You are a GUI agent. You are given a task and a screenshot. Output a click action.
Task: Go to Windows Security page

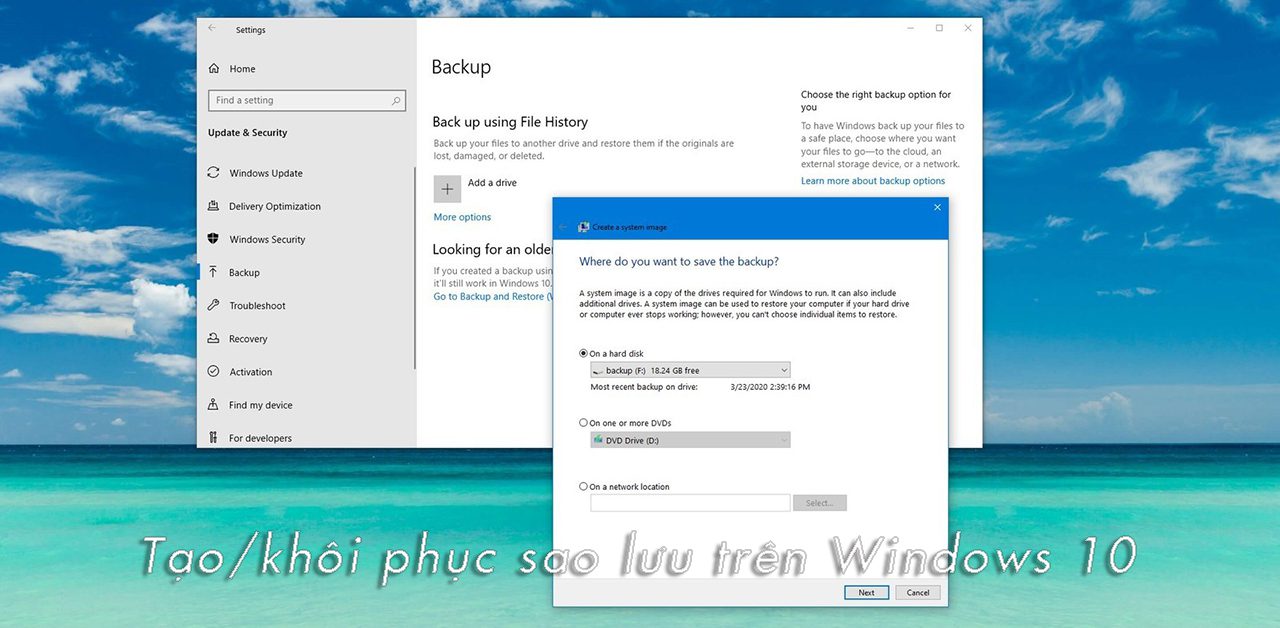tap(267, 239)
